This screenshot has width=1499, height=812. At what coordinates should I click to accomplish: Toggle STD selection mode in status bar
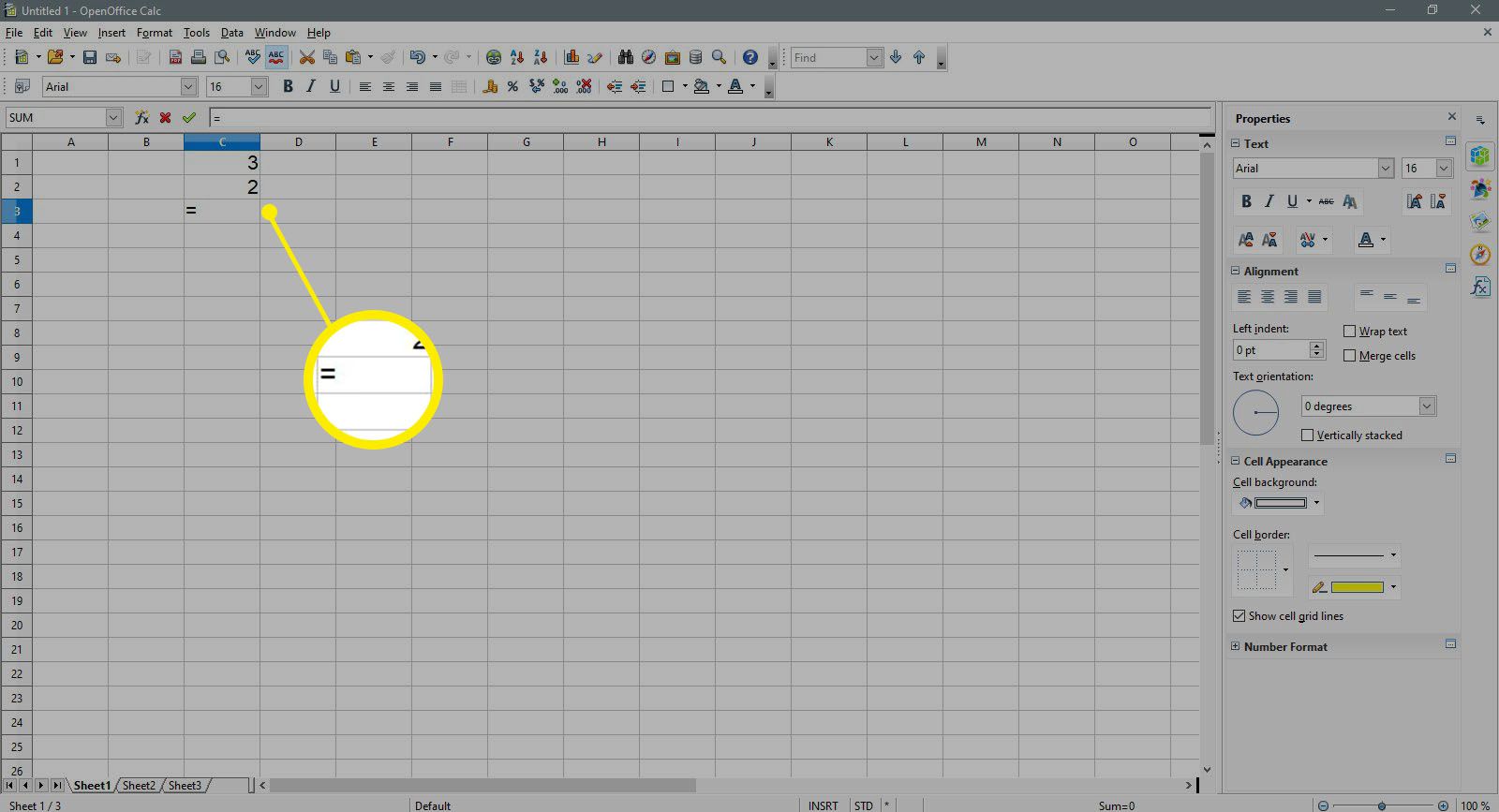pos(864,805)
